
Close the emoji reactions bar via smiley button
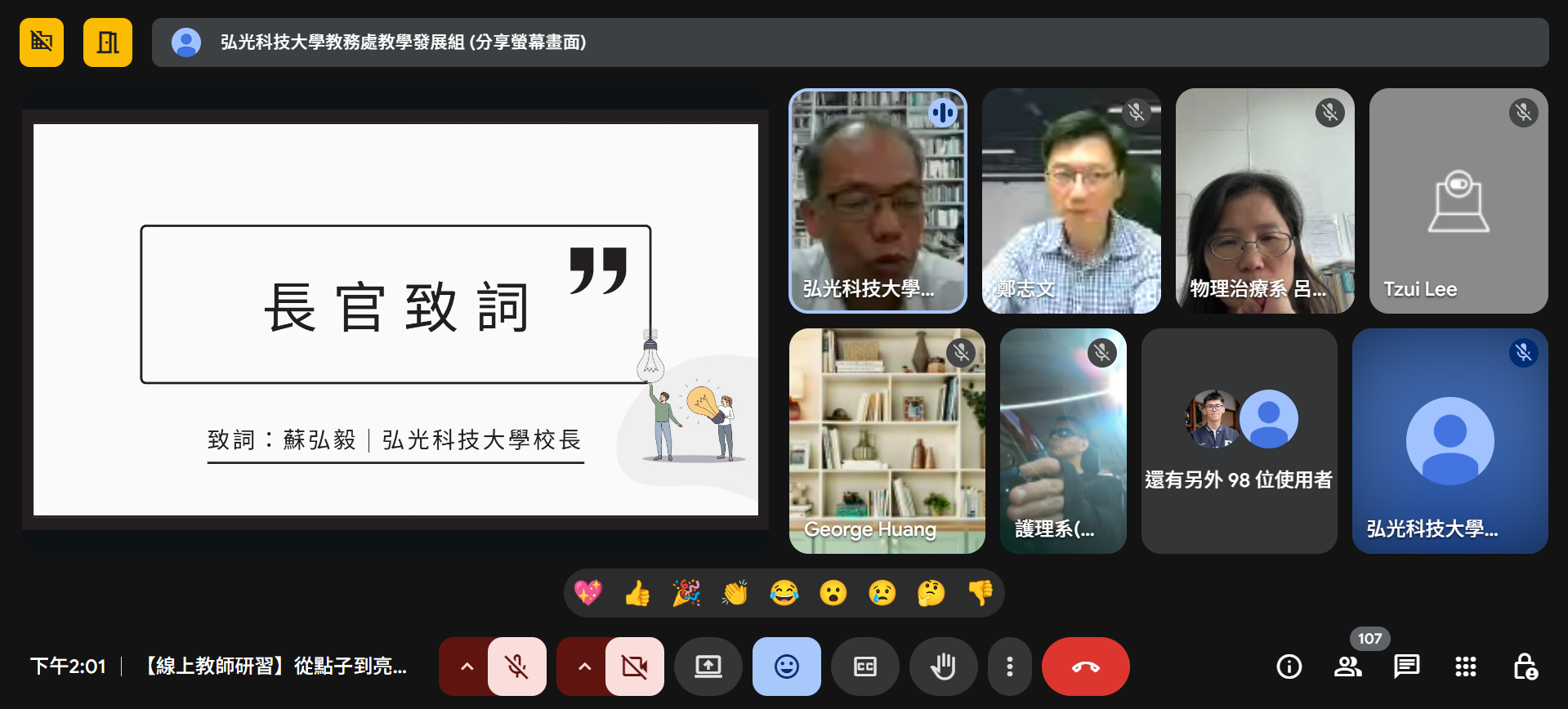point(786,667)
